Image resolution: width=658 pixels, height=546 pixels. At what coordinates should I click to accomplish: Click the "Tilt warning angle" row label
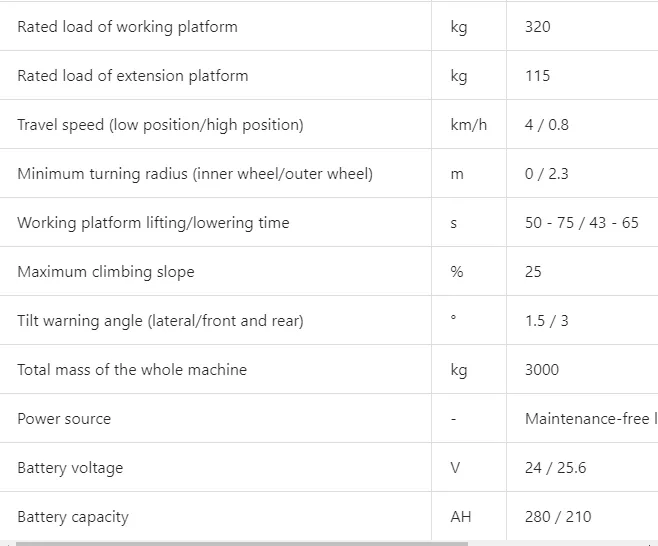[160, 321]
